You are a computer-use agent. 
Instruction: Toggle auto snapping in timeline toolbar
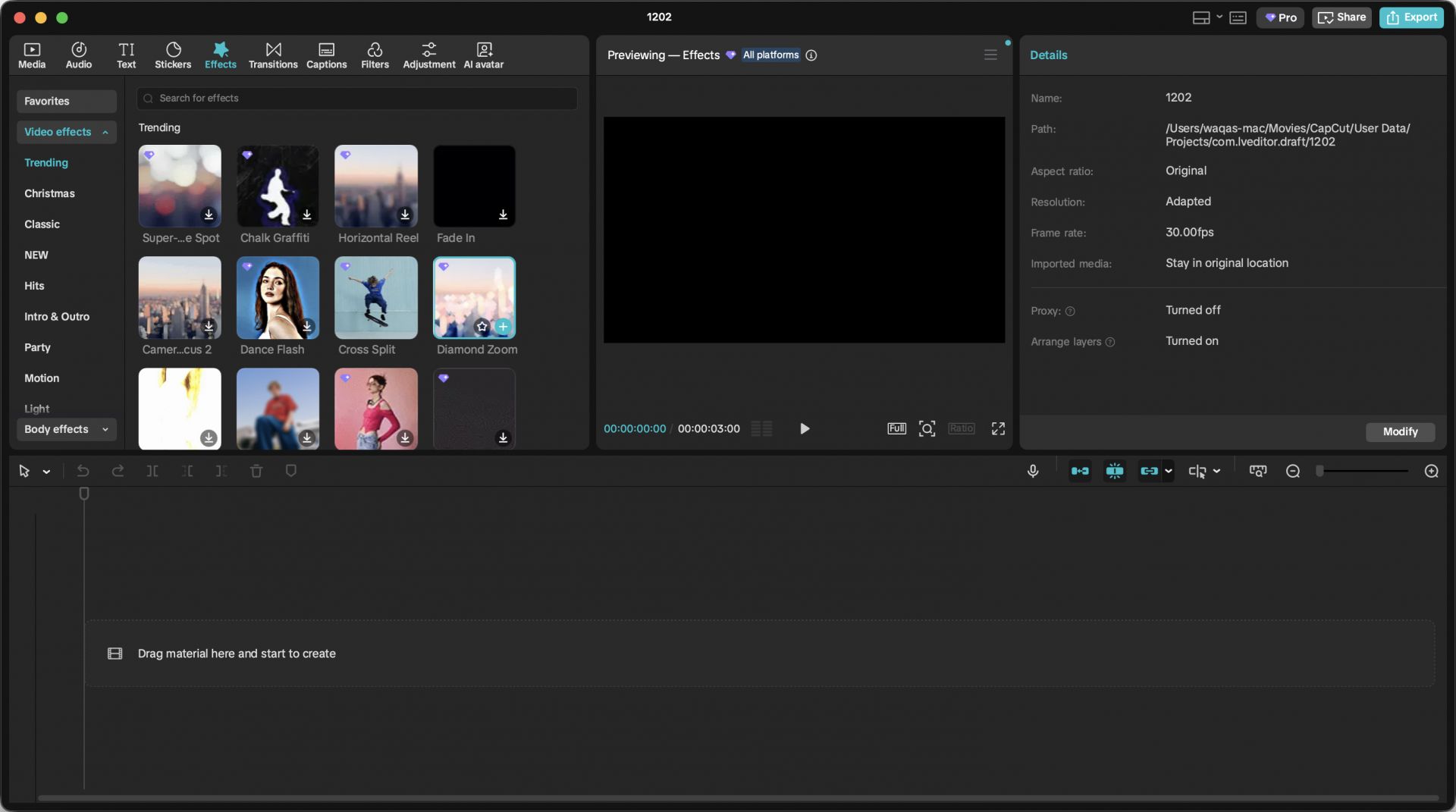click(1114, 471)
